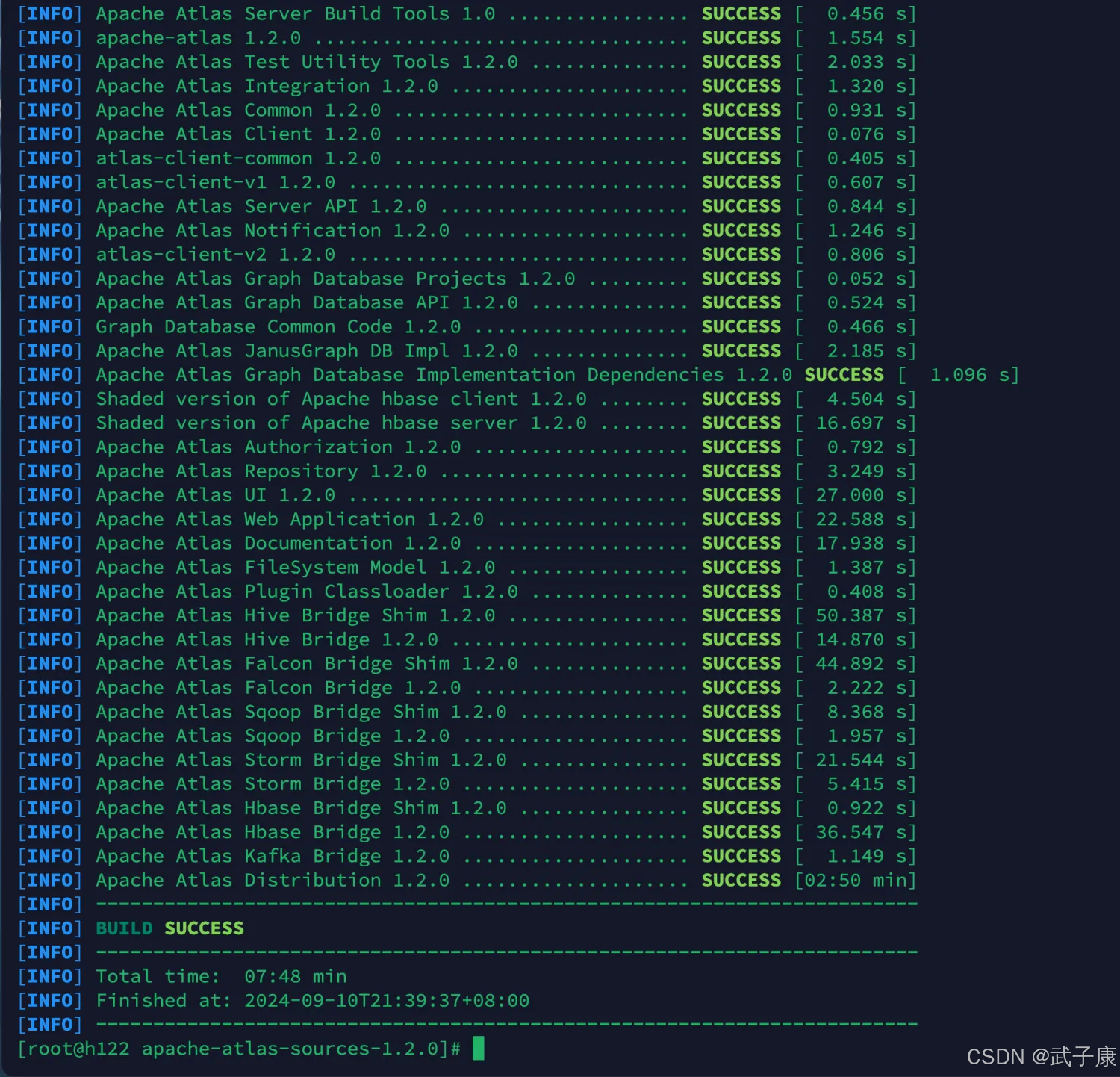This screenshot has width=1120, height=1077.
Task: Click 'Apache Atlas Storm Bridge Shim 1.2.0' text
Action: pyautogui.click(x=302, y=760)
